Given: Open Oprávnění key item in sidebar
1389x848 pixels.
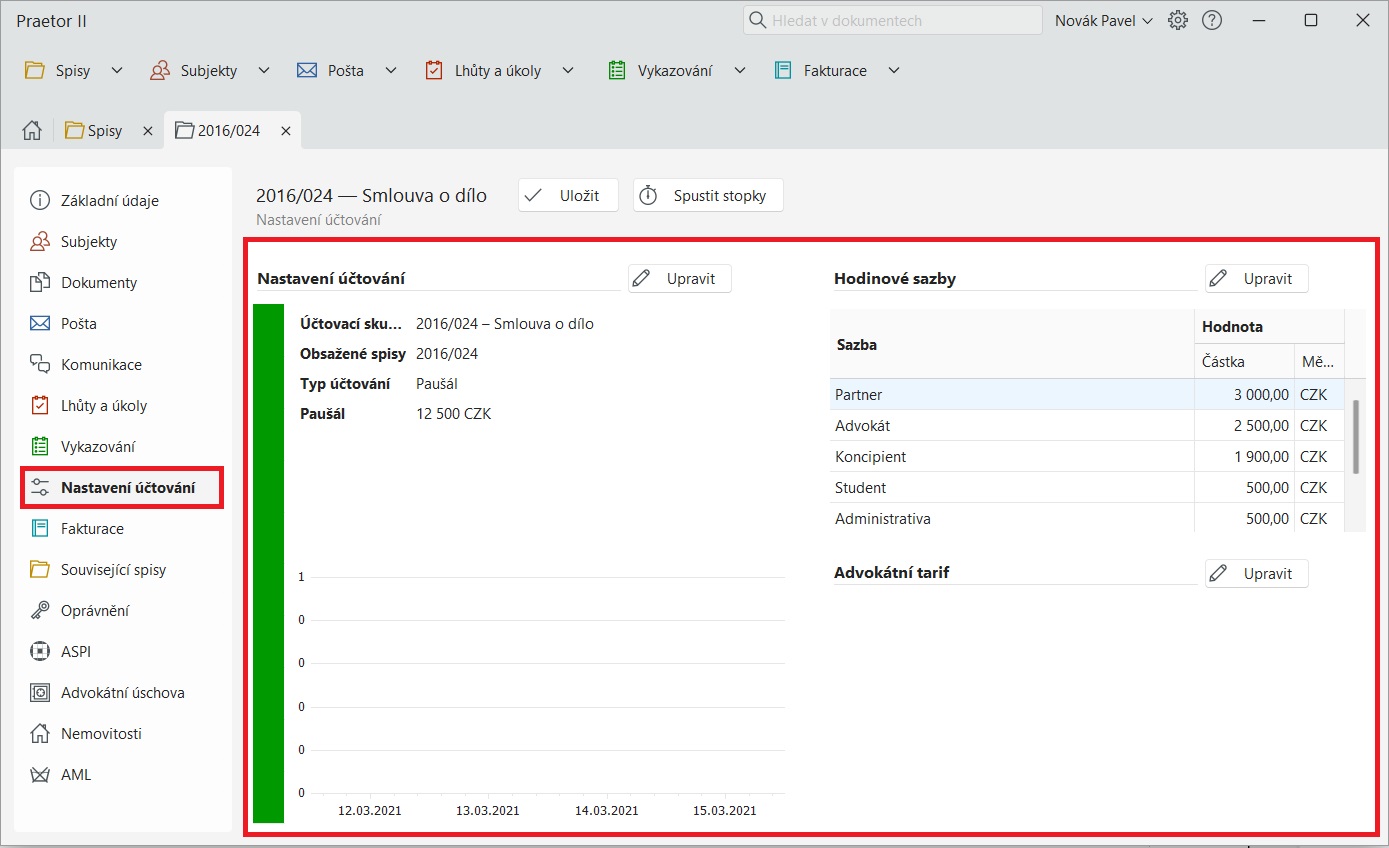Looking at the screenshot, I should 95,611.
